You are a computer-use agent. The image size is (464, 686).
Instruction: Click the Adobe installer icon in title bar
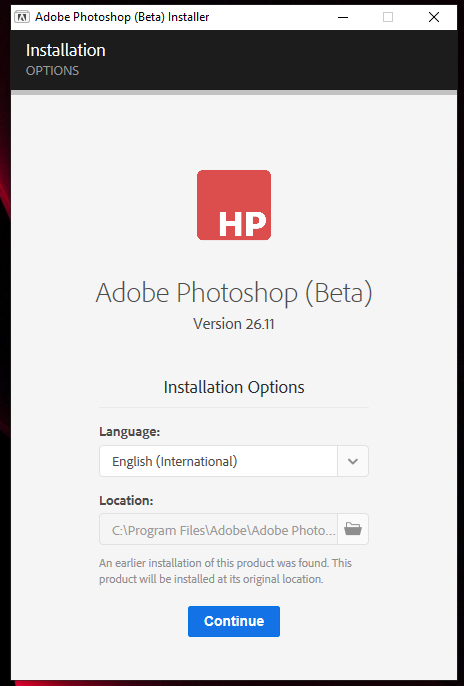tap(21, 17)
